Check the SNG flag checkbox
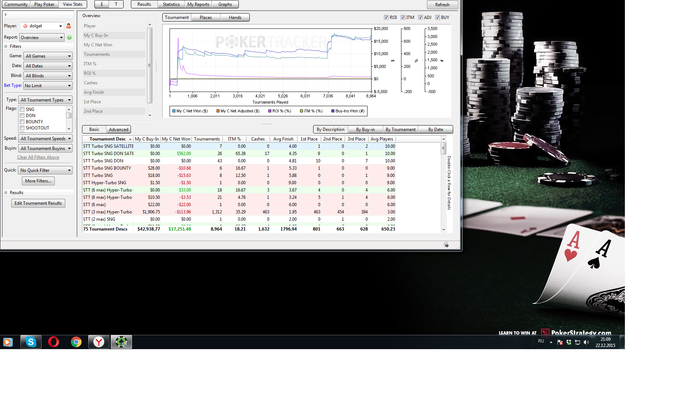Image resolution: width=700 pixels, height=394 pixels. click(x=22, y=109)
